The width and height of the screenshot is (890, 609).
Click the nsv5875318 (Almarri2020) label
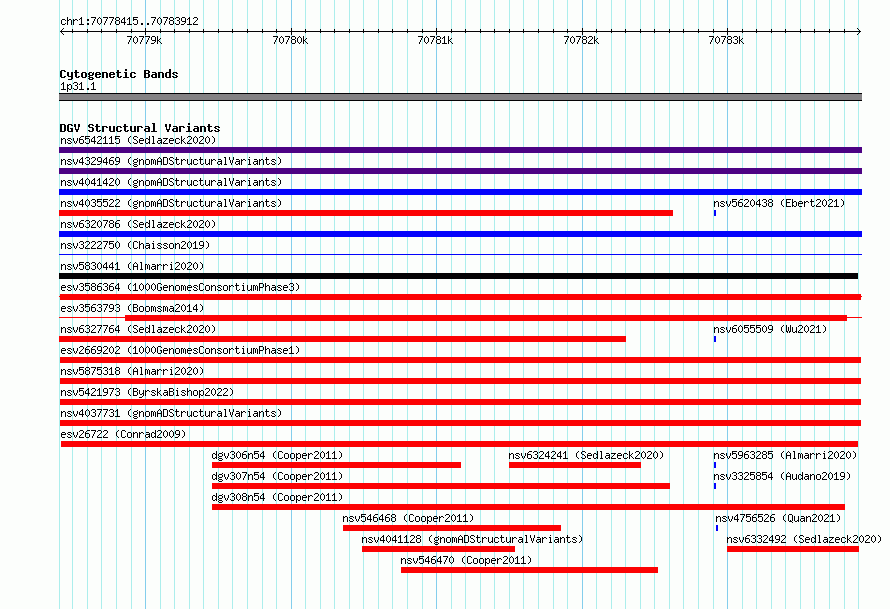click(x=132, y=371)
